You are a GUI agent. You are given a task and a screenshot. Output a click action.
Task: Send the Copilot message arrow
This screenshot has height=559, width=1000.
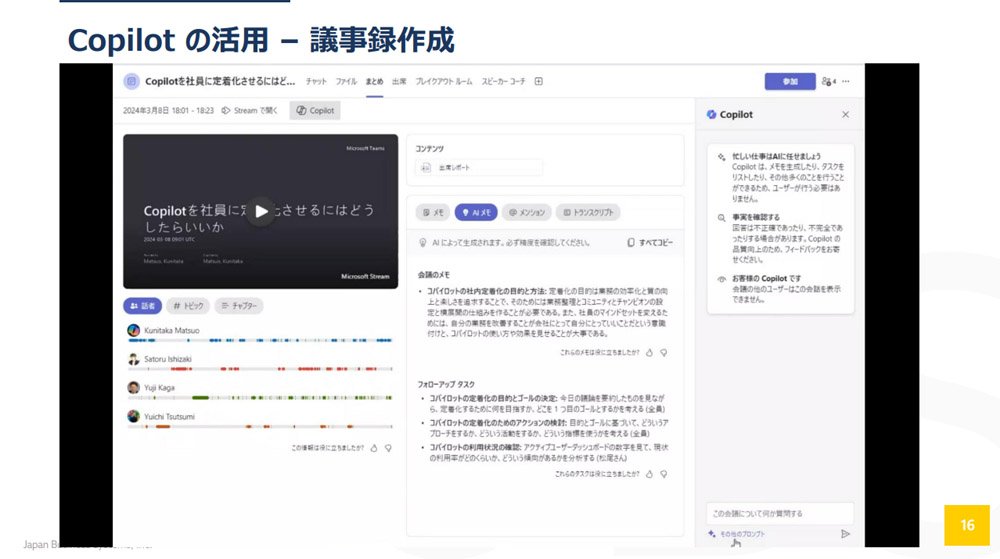[x=845, y=534]
